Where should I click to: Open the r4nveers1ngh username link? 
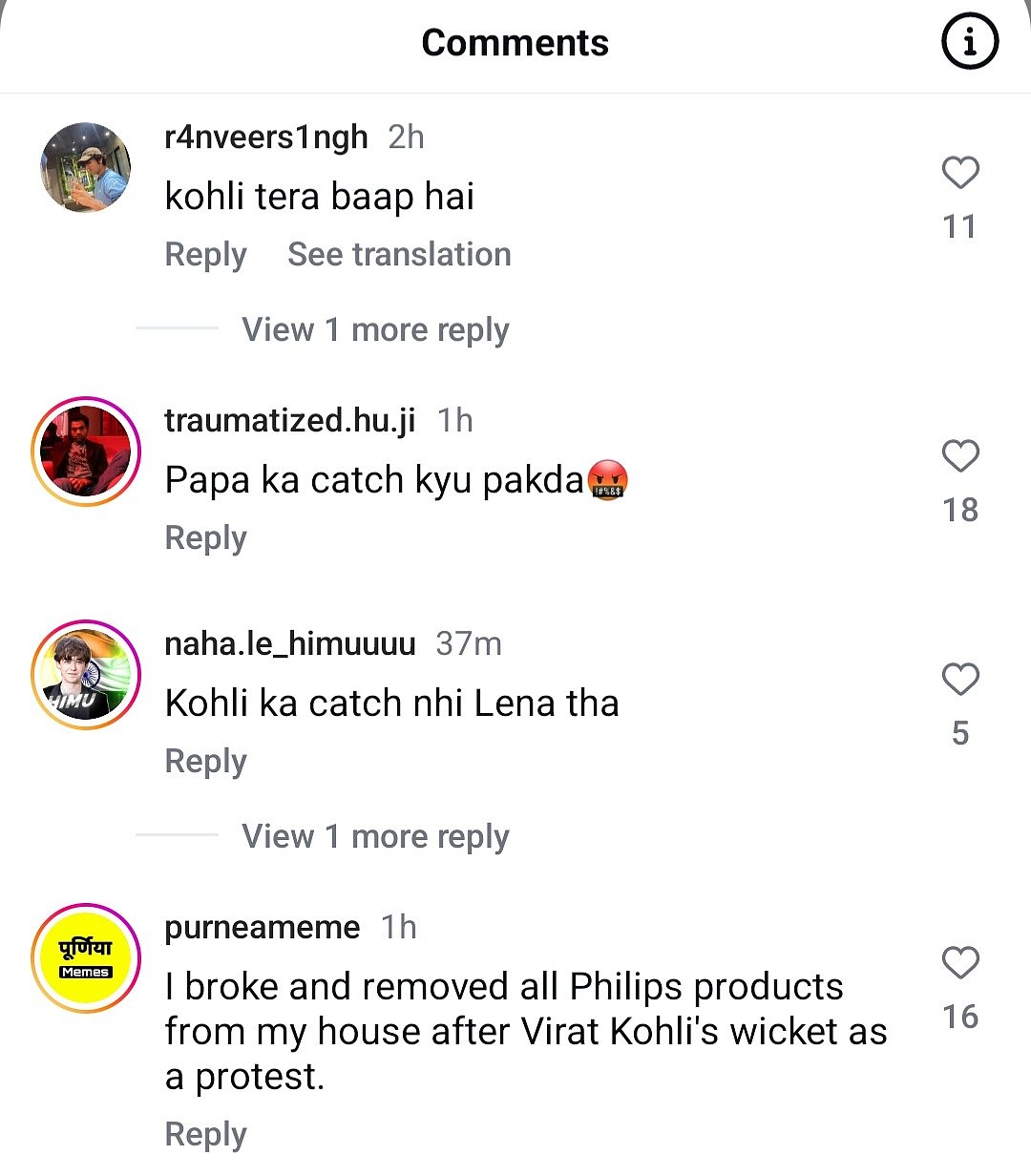[x=265, y=137]
